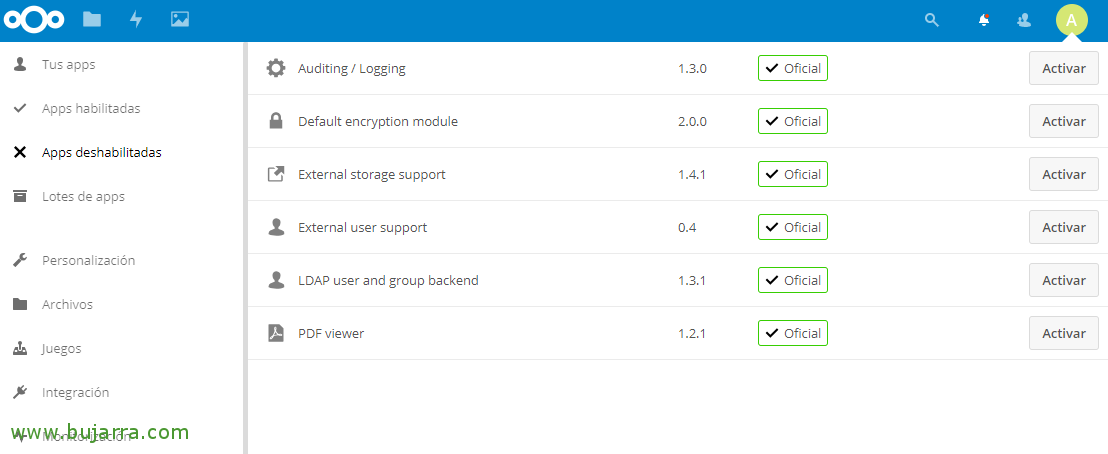Activate the Auditing / Logging app

(1063, 68)
